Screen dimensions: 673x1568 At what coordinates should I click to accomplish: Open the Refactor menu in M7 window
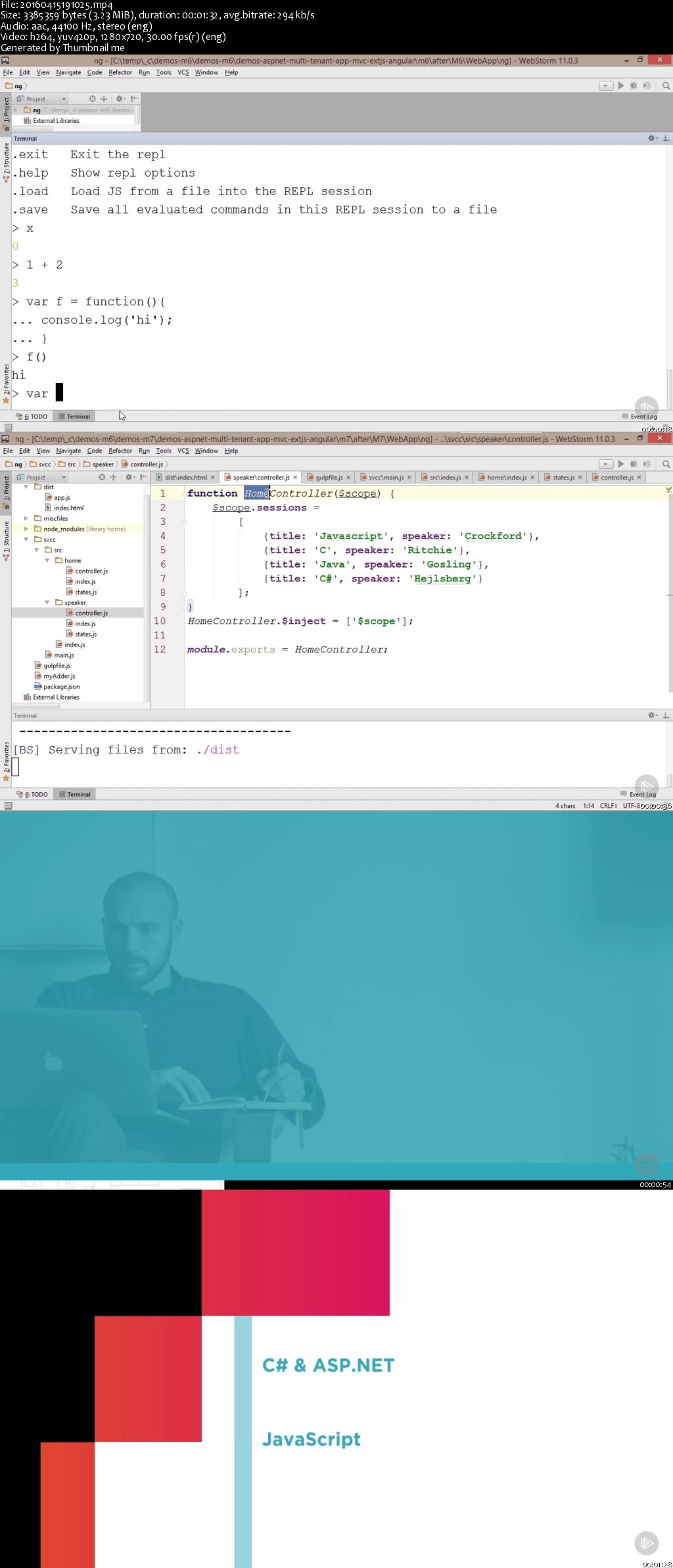click(120, 451)
